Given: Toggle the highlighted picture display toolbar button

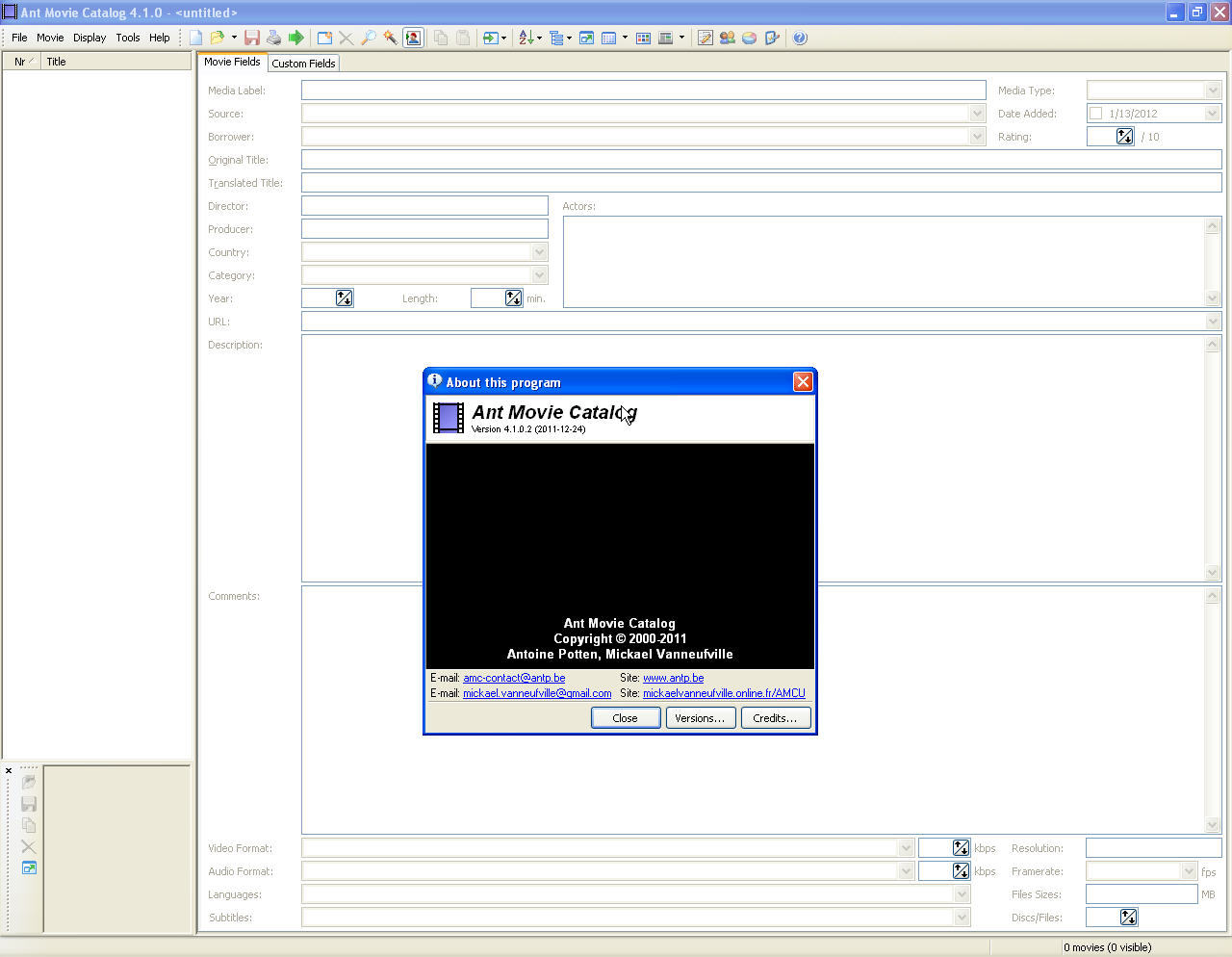Looking at the screenshot, I should point(413,38).
